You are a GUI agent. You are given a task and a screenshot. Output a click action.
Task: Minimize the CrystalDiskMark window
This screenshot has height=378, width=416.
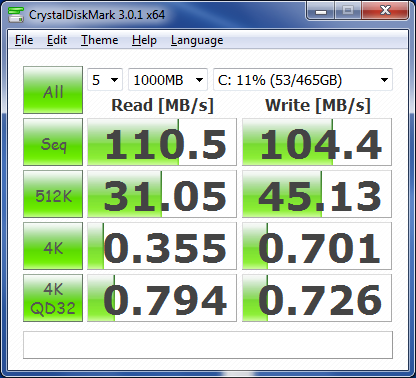321,11
